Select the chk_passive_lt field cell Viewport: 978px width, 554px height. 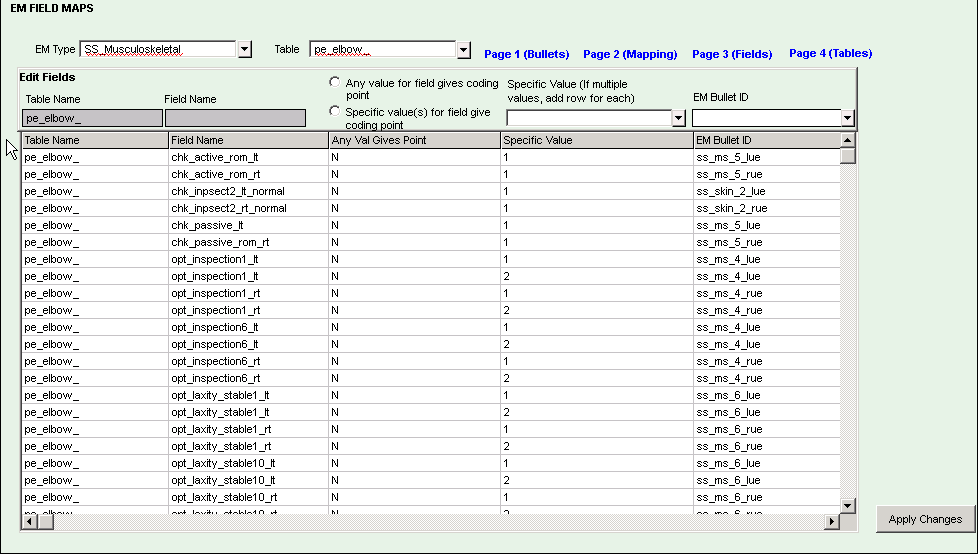tap(248, 225)
